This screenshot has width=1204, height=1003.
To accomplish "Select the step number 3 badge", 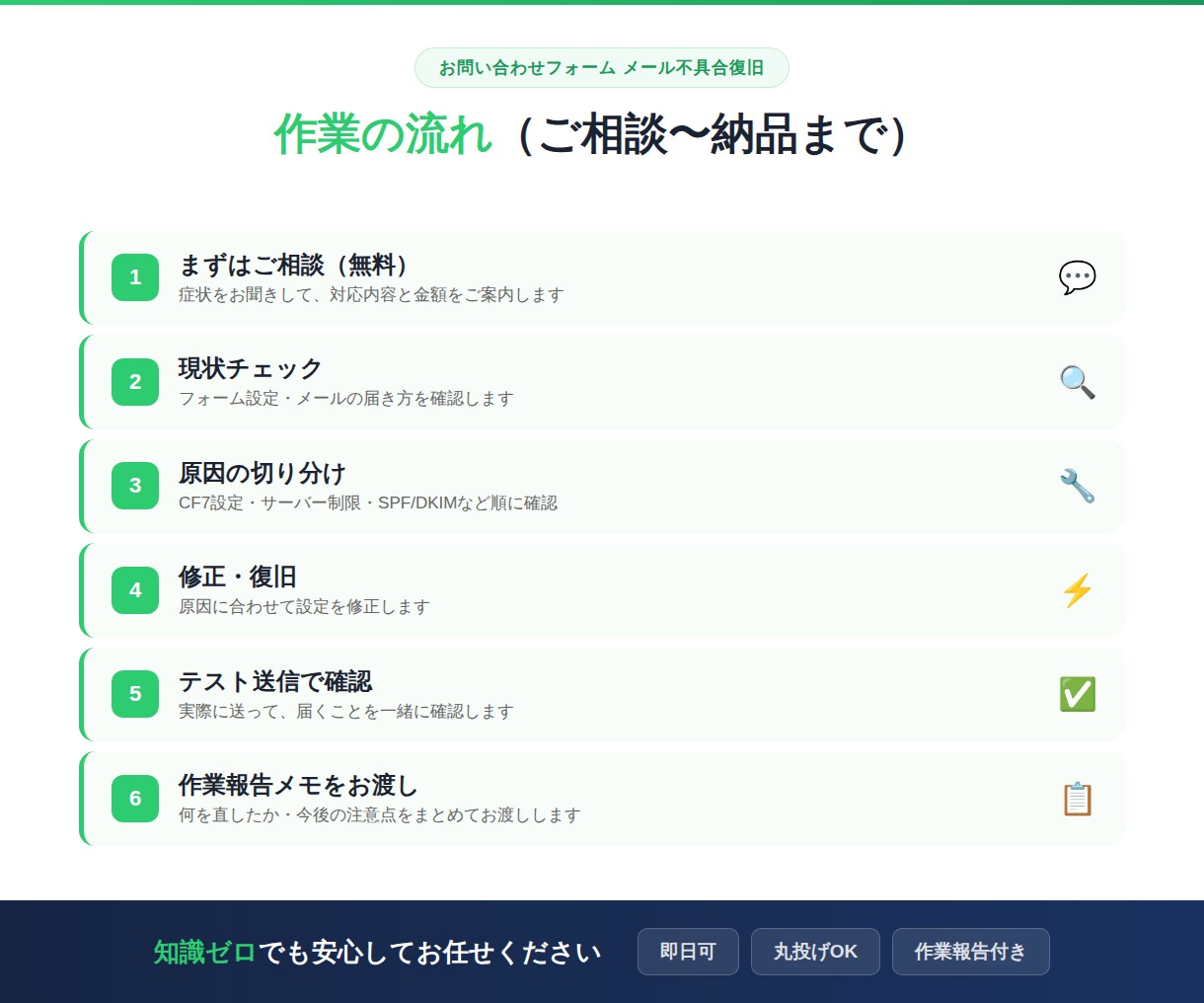I will coord(135,486).
